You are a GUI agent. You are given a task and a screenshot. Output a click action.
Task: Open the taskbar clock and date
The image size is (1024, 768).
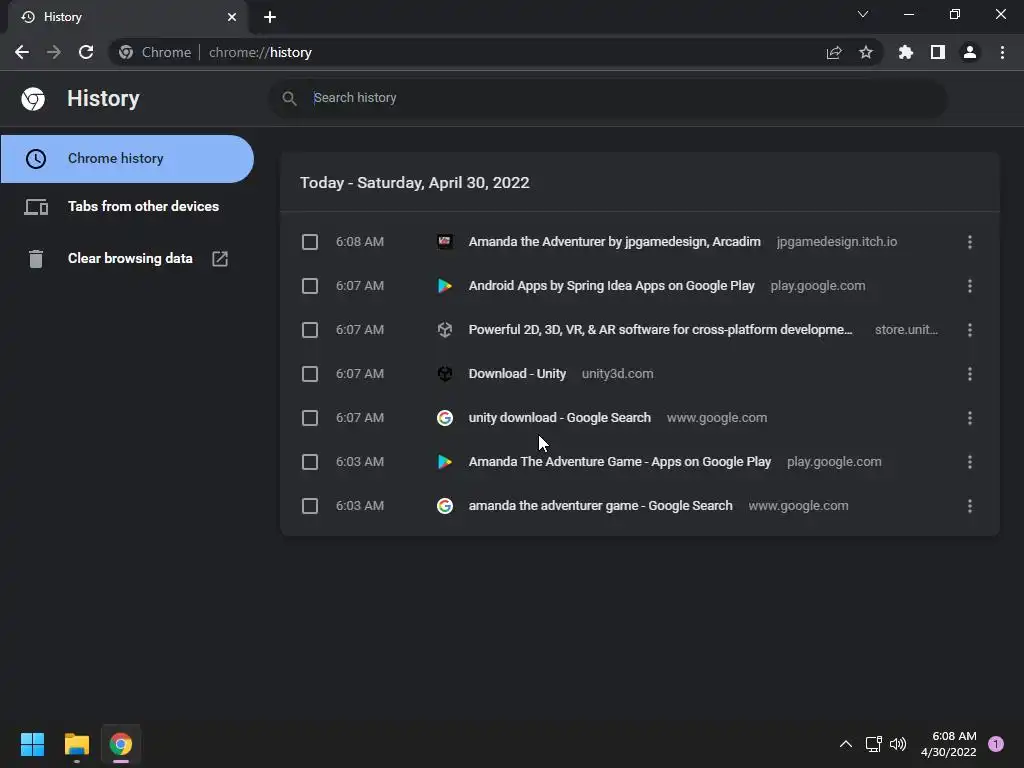click(x=948, y=744)
